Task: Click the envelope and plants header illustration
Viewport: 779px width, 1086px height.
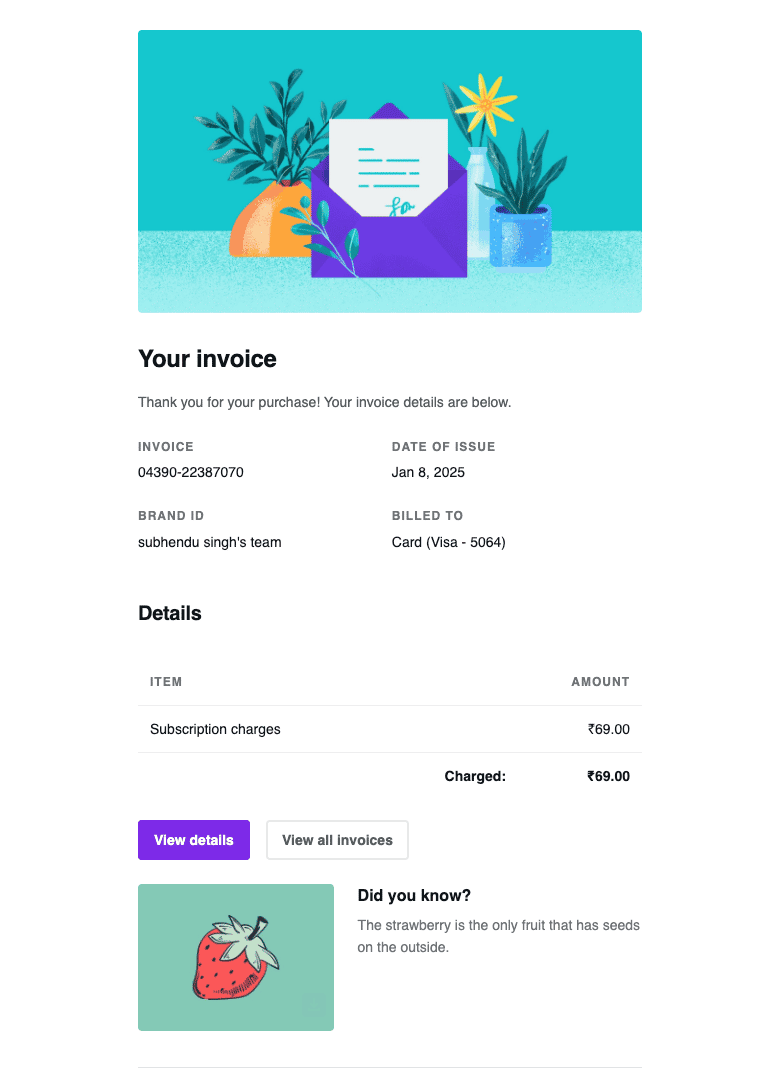Action: (390, 170)
